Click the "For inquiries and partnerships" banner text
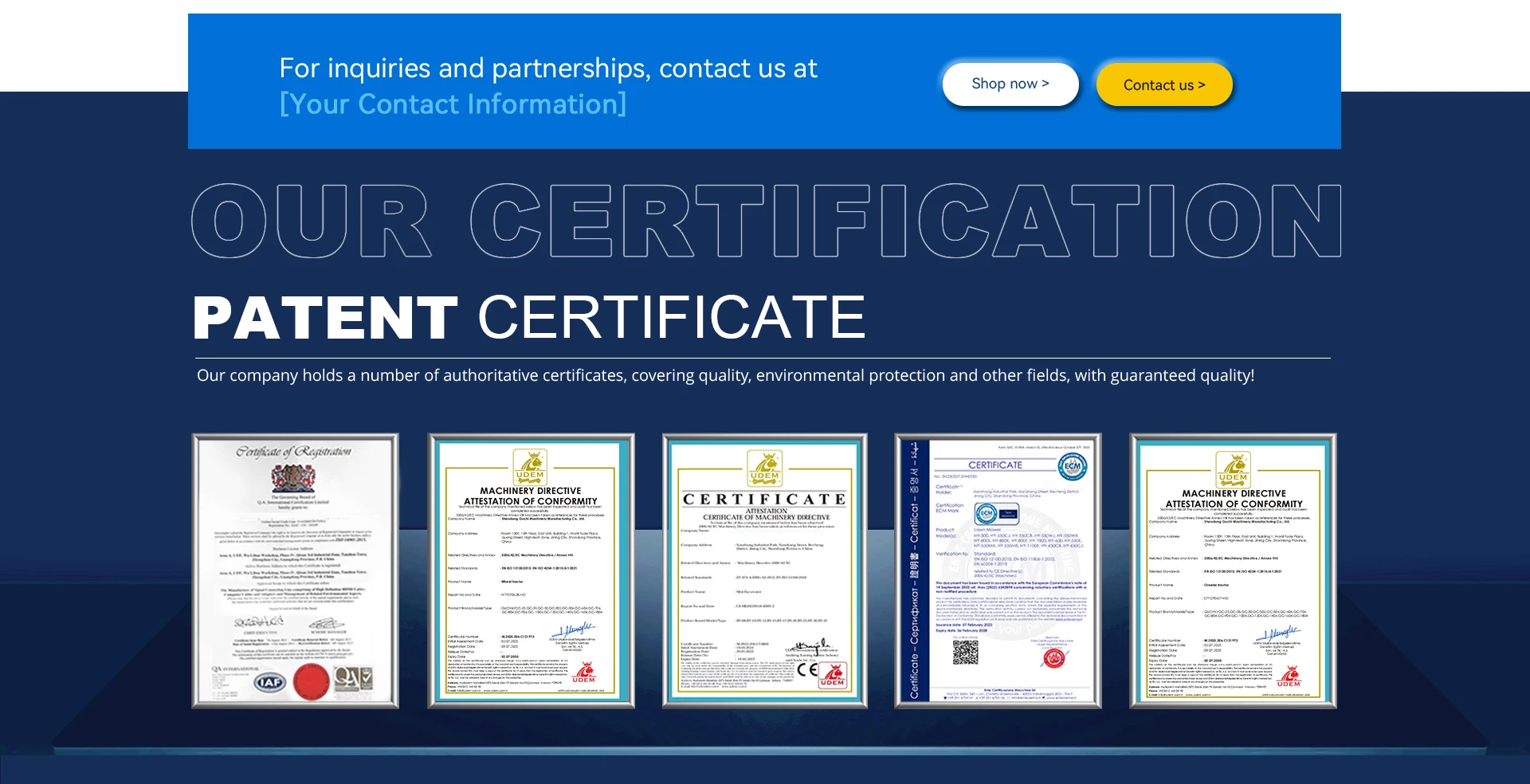Screen dimensions: 1530x784 click(548, 69)
